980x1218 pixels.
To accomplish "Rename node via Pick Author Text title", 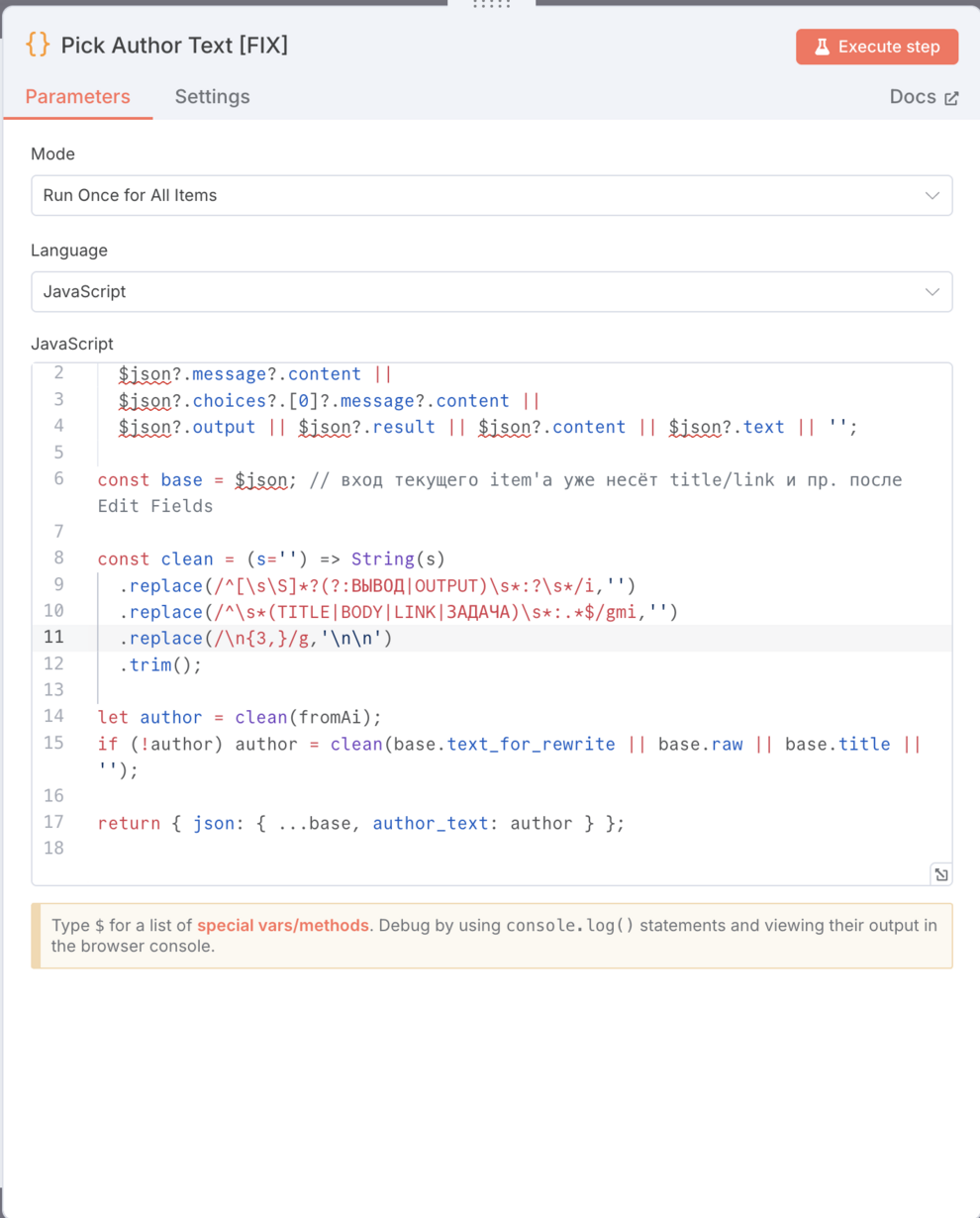I will pos(174,46).
